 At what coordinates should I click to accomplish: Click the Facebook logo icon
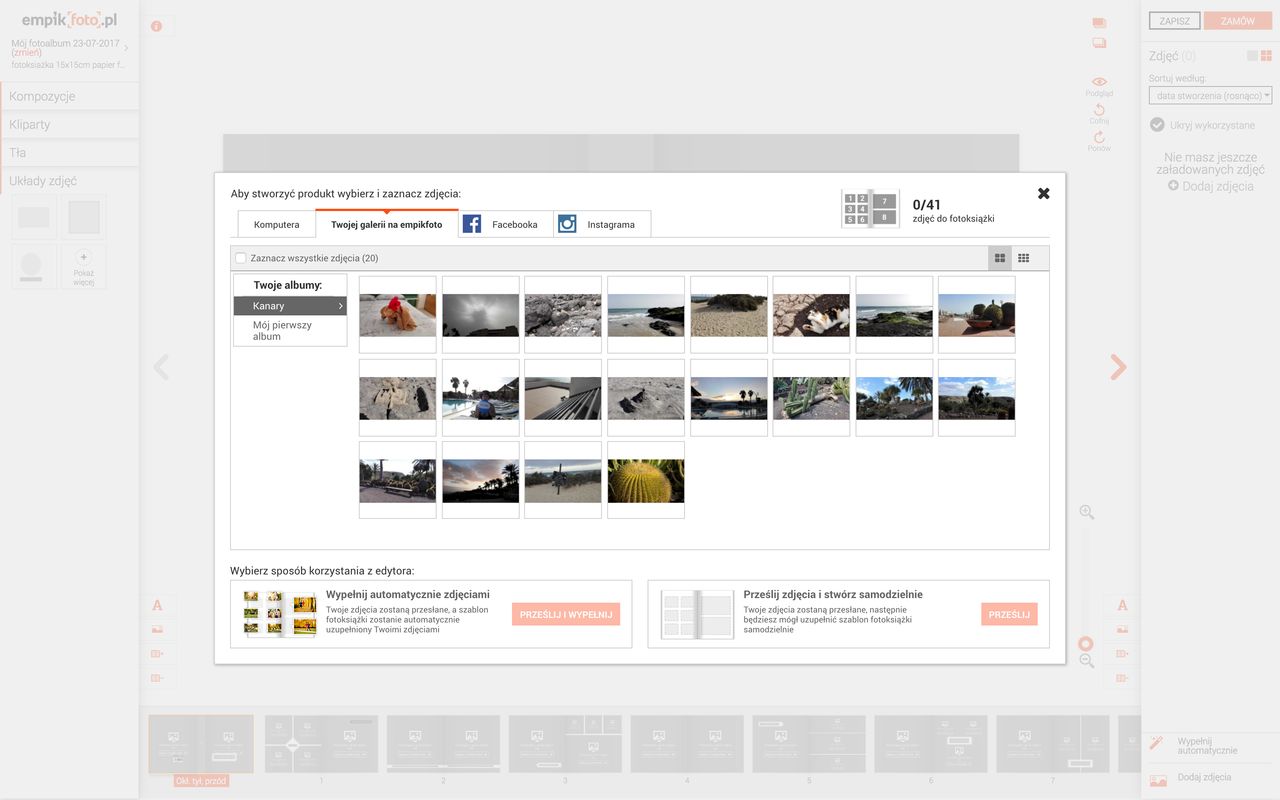click(471, 224)
